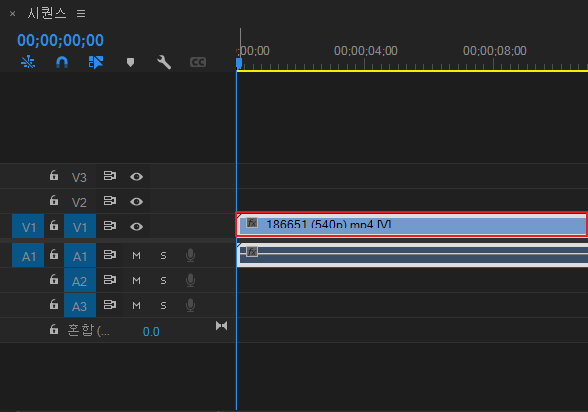Image resolution: width=588 pixels, height=412 pixels.
Task: Toggle lock on track A2
Action: (54, 280)
